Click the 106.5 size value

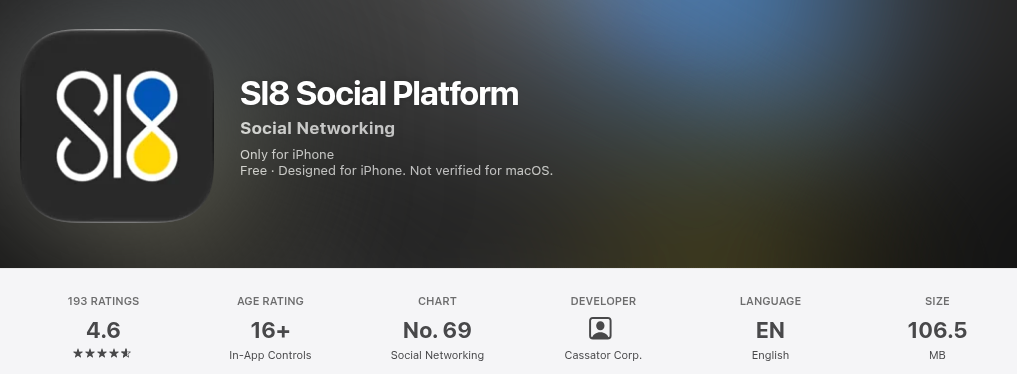coord(937,330)
